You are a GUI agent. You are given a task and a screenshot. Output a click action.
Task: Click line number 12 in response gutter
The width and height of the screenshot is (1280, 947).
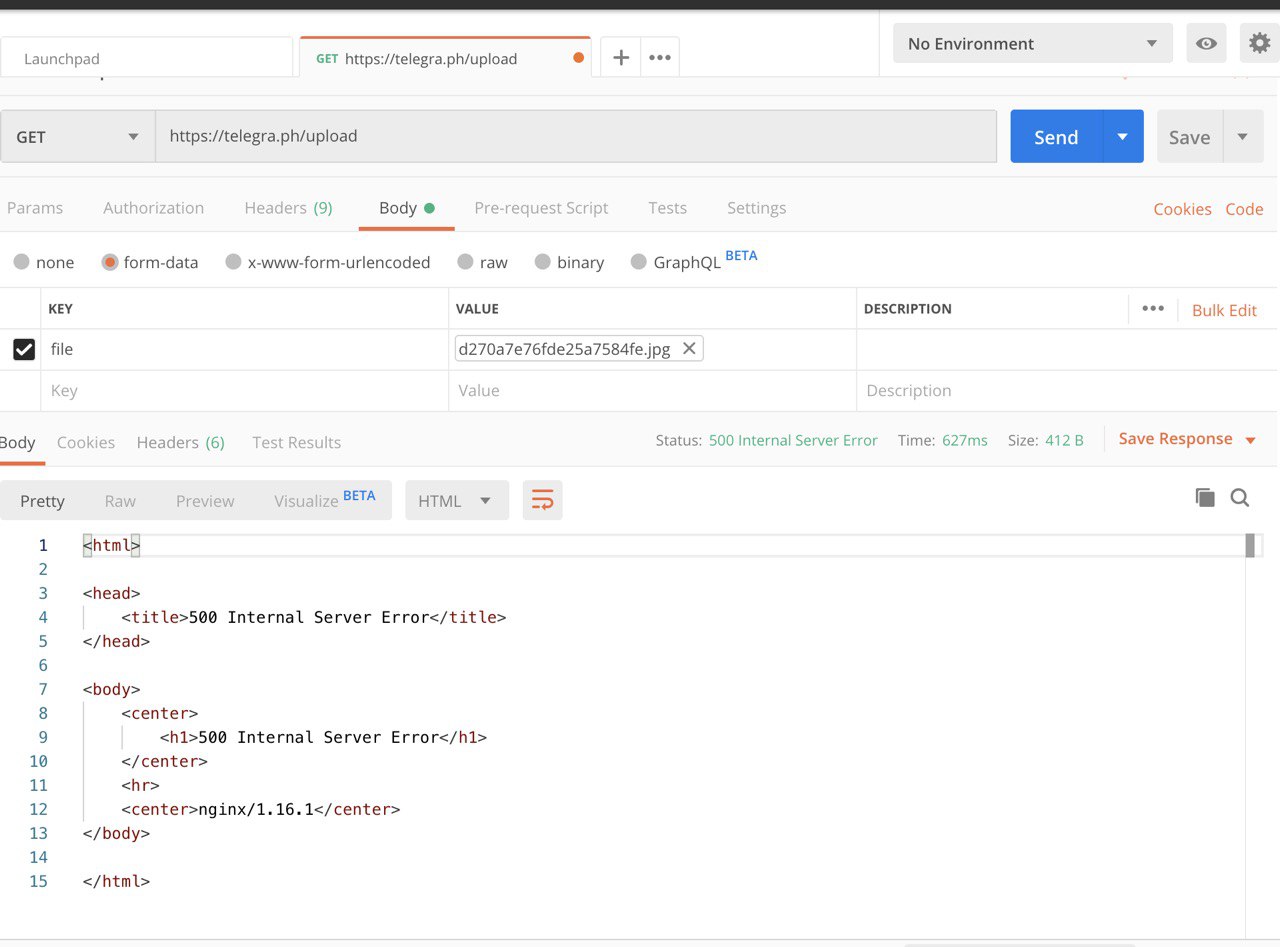(38, 809)
